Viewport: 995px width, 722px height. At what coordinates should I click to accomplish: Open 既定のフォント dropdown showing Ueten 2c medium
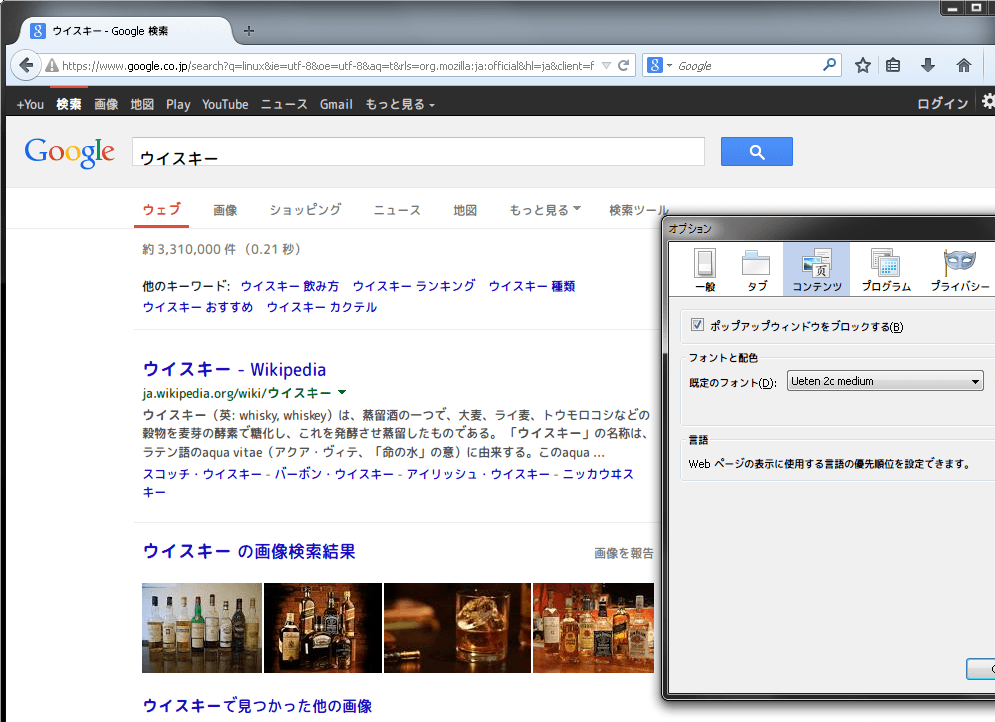click(x=885, y=381)
